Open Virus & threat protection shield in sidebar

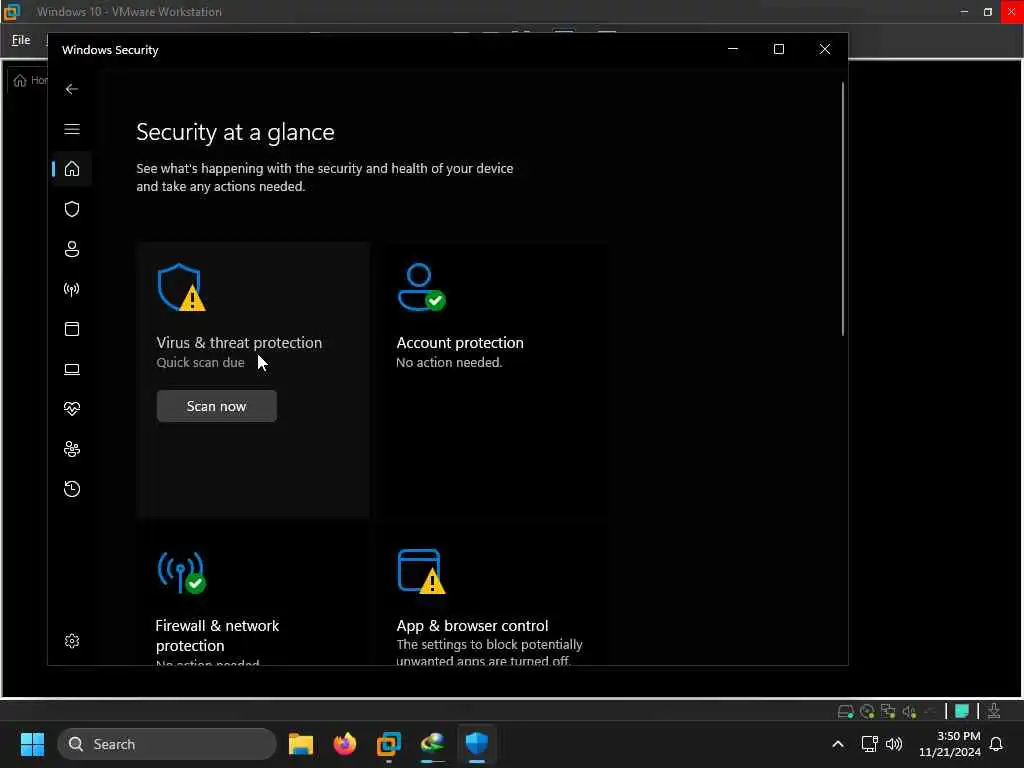pyautogui.click(x=72, y=209)
